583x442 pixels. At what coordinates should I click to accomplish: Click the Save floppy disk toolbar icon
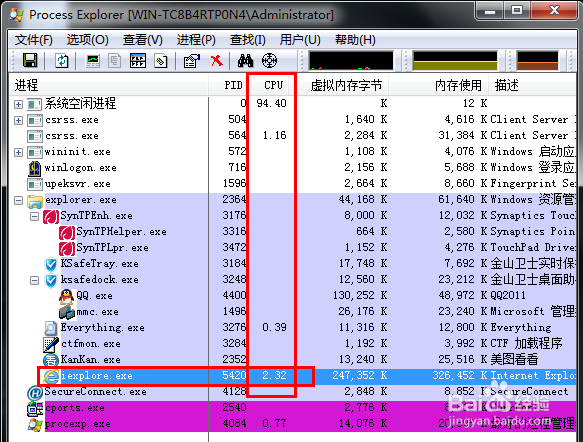coord(30,60)
